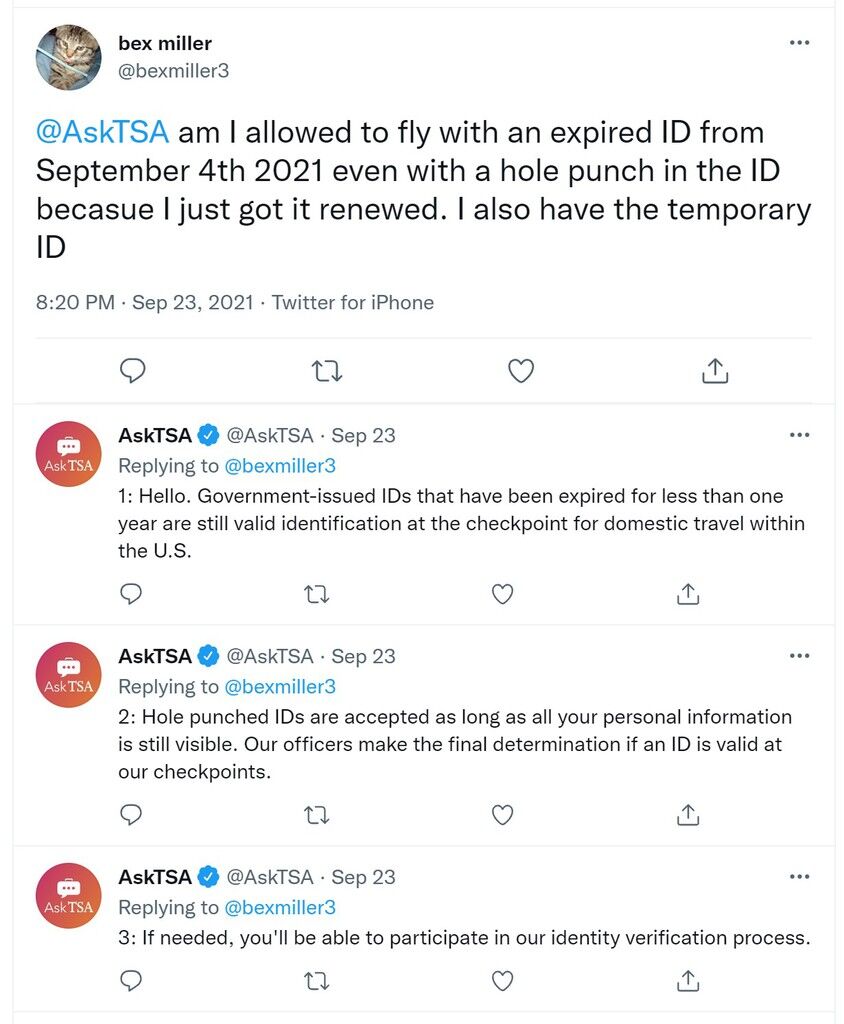844x1024 pixels.
Task: Share AskTSA's hole punched IDs reply
Action: [x=688, y=814]
